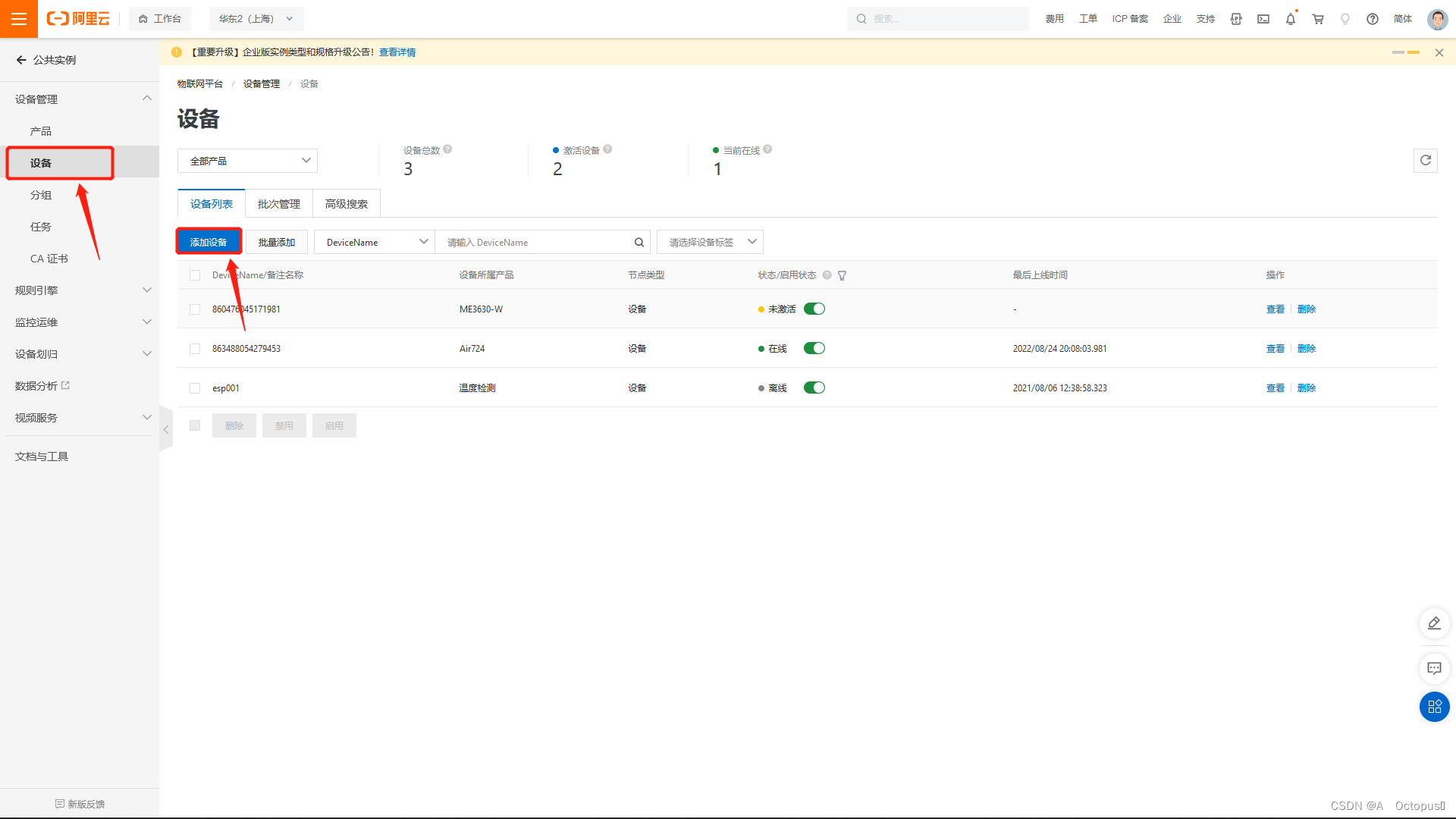Tick the bottom batch-action checkbox

tap(195, 425)
